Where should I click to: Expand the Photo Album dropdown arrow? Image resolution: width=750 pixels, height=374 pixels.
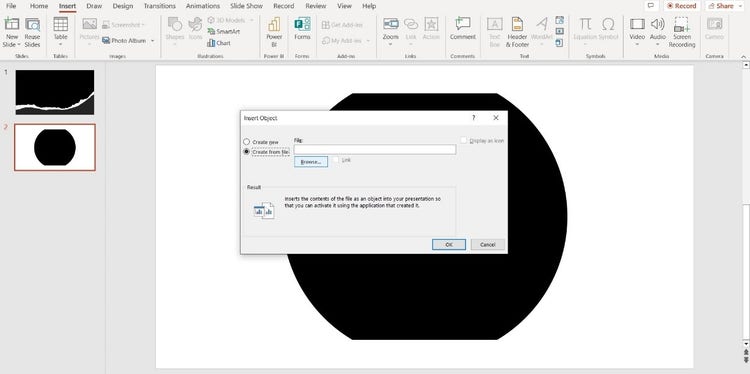(153, 41)
